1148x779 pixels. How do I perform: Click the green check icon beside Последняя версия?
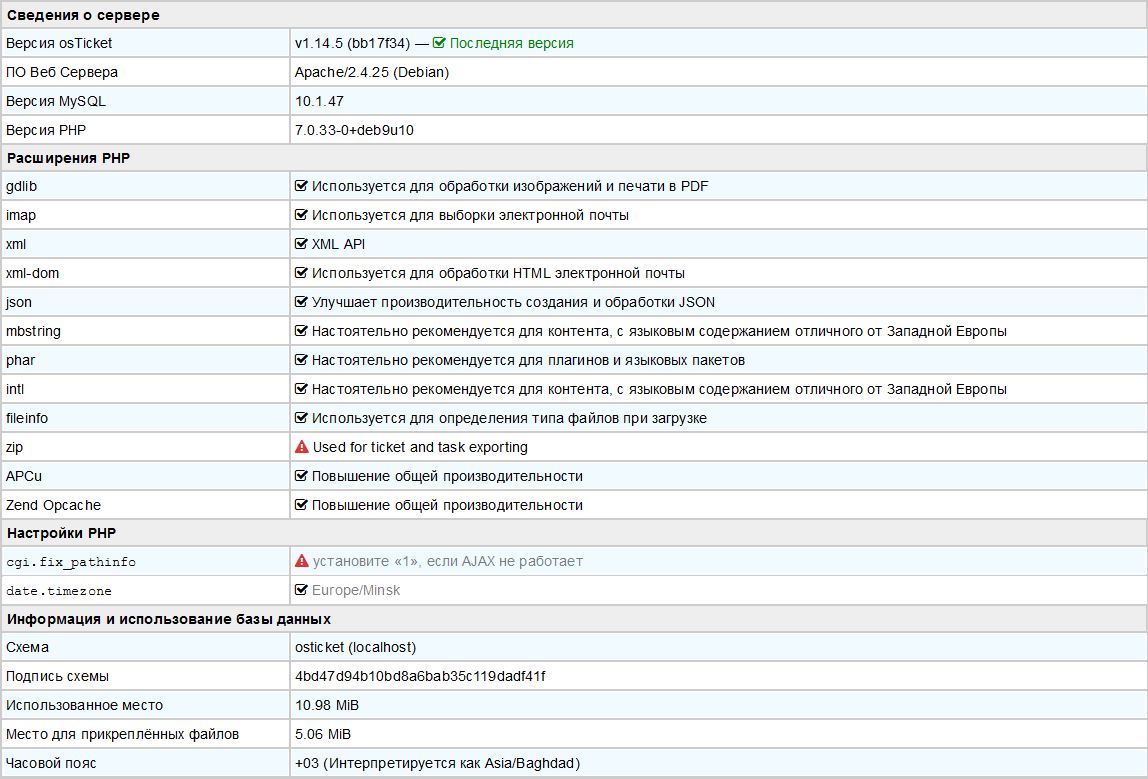pyautogui.click(x=439, y=43)
